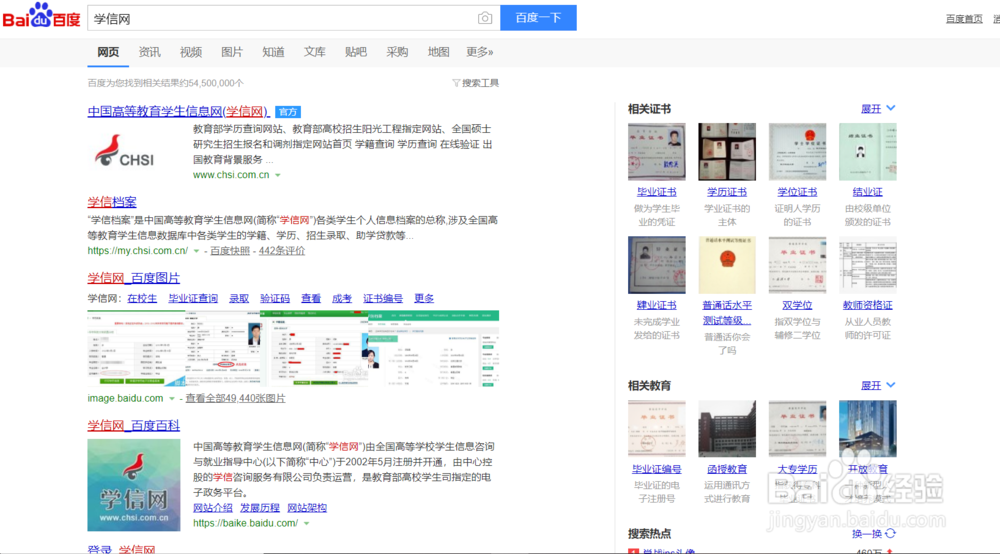Screen dimensions: 1000x554
Task: View all images via 查看全部49,440张图片
Action: pos(235,398)
